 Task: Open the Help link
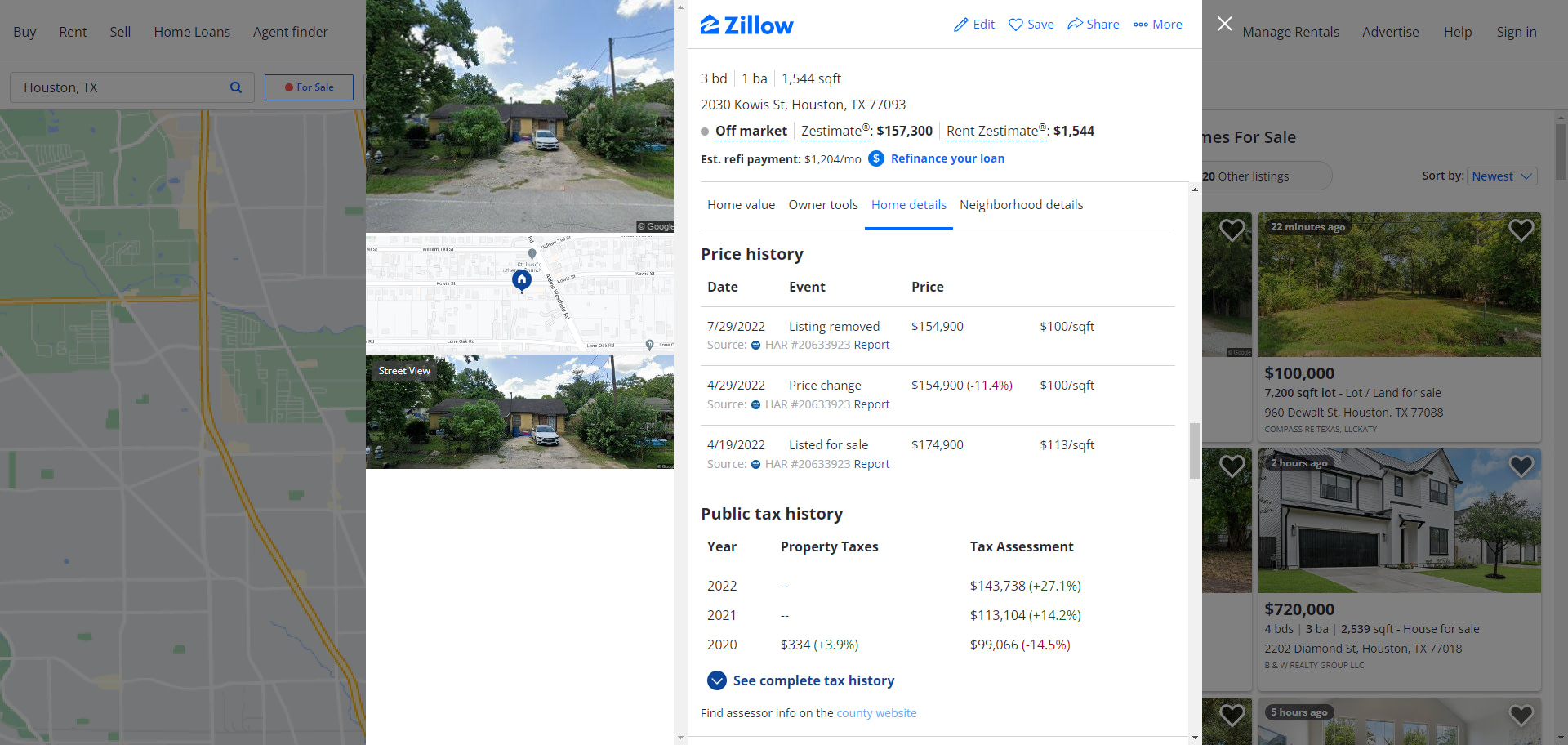tap(1457, 32)
